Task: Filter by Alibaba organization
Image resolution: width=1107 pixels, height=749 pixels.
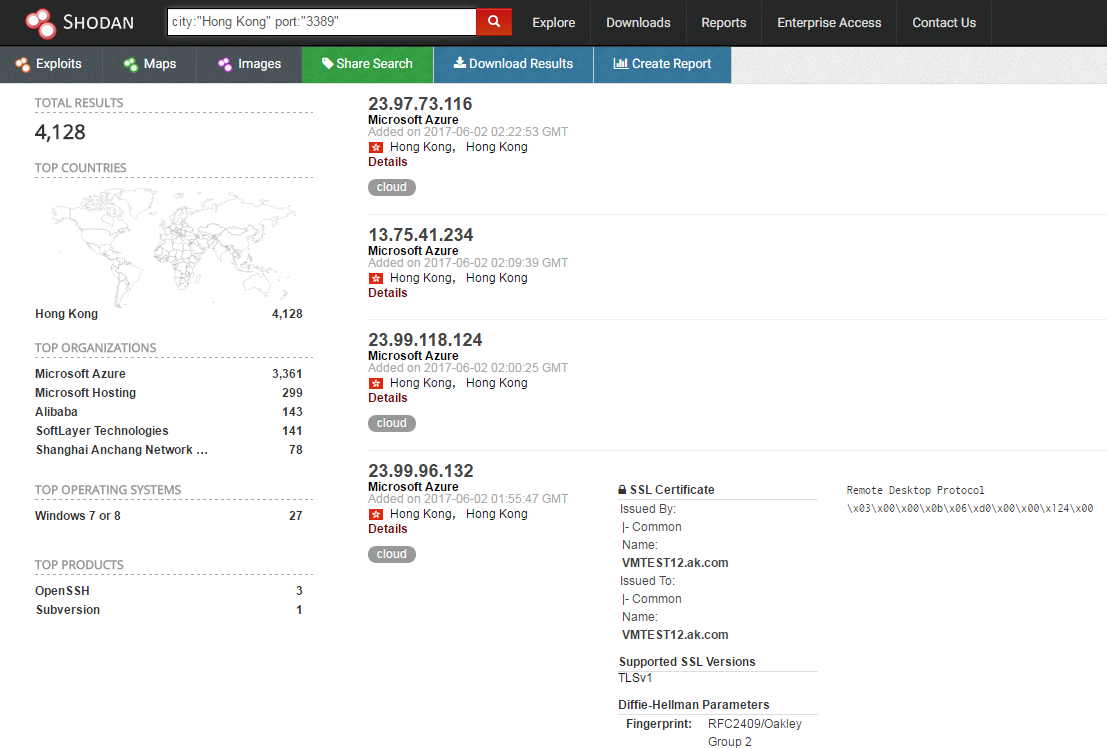Action: [56, 412]
